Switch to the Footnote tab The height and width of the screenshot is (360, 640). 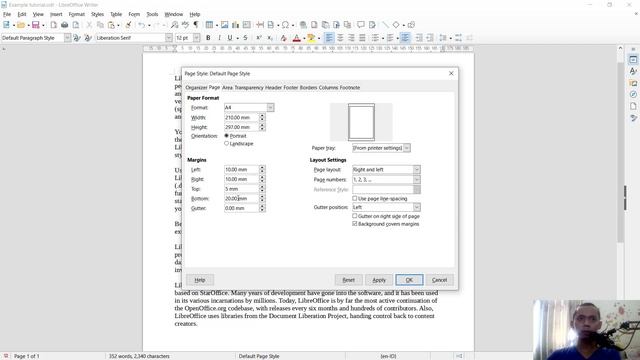tap(350, 87)
